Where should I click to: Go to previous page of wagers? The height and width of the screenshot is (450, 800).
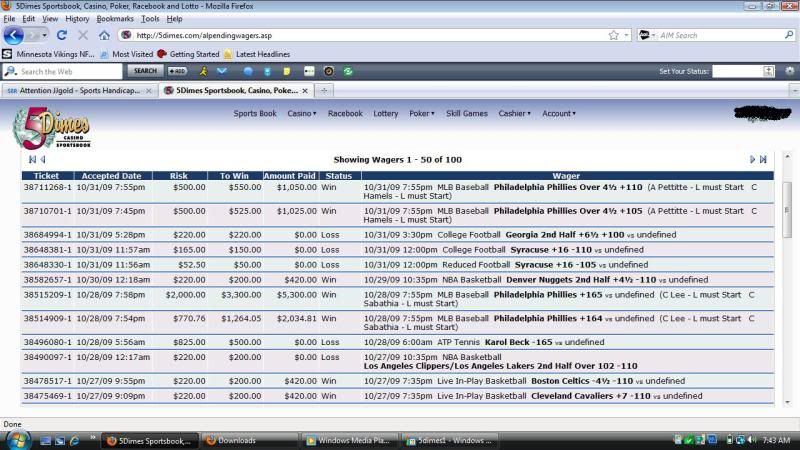43,160
